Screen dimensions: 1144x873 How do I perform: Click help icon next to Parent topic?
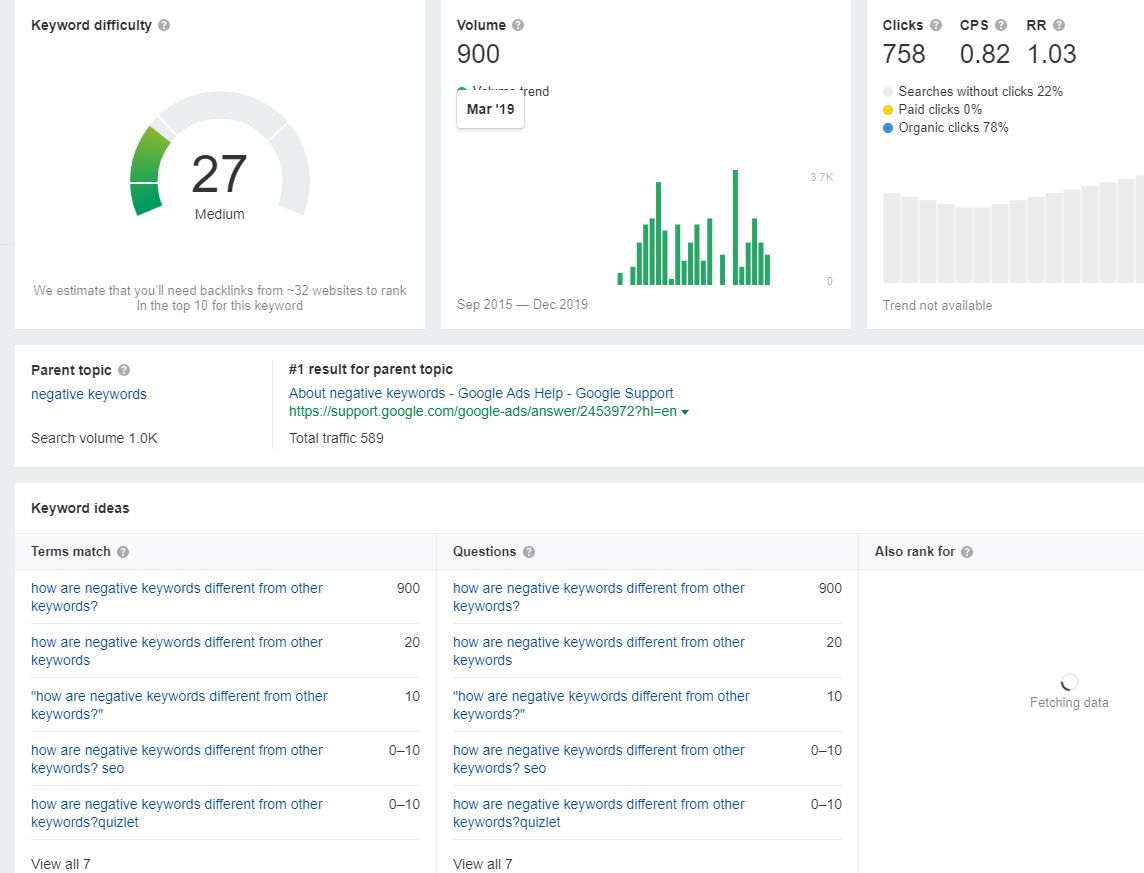click(124, 370)
